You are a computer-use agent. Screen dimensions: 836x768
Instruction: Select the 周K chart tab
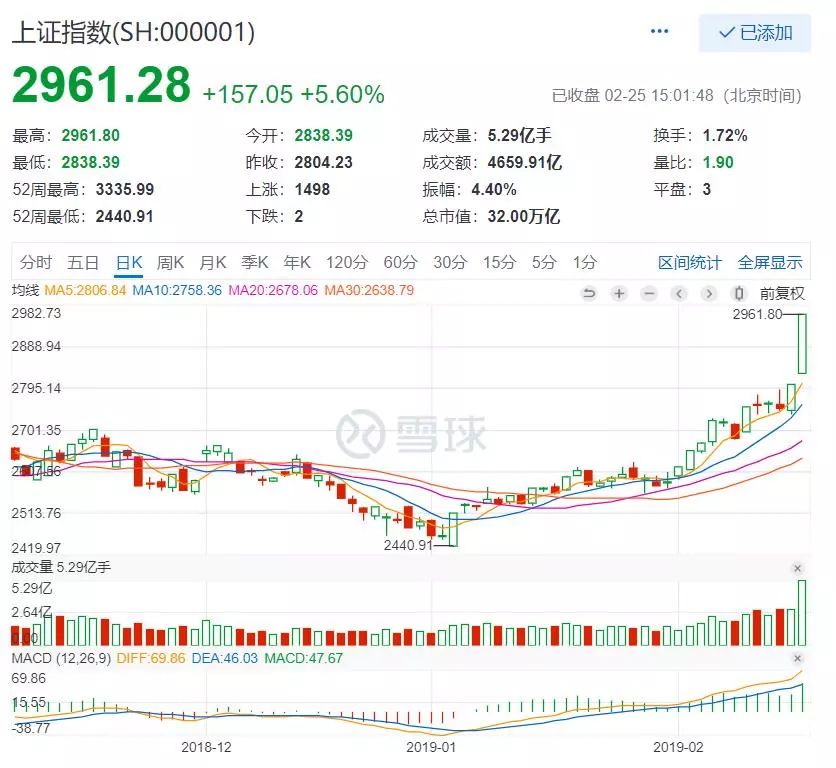tap(171, 262)
